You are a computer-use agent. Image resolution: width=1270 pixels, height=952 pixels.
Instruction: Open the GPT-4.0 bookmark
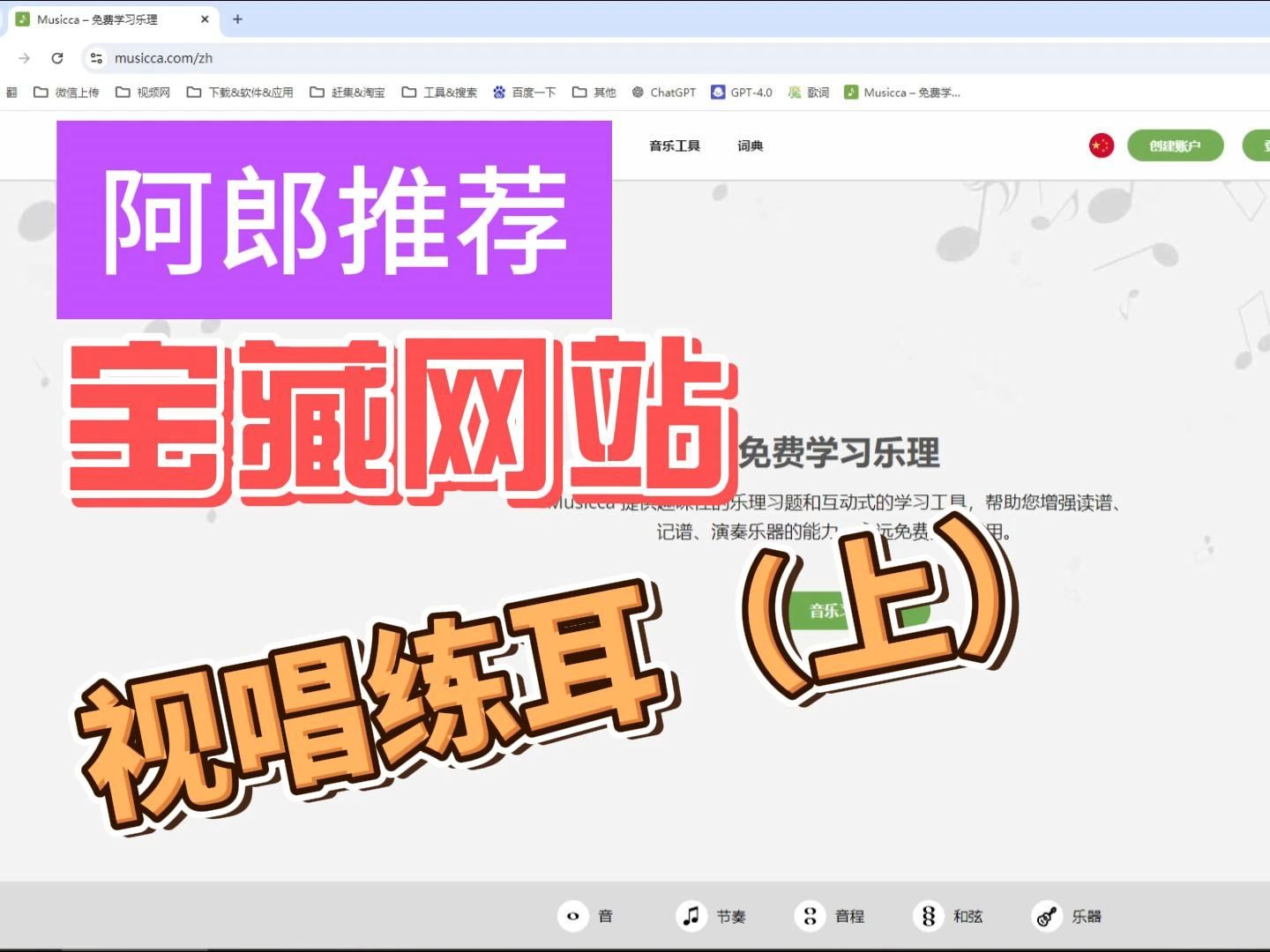tap(742, 92)
